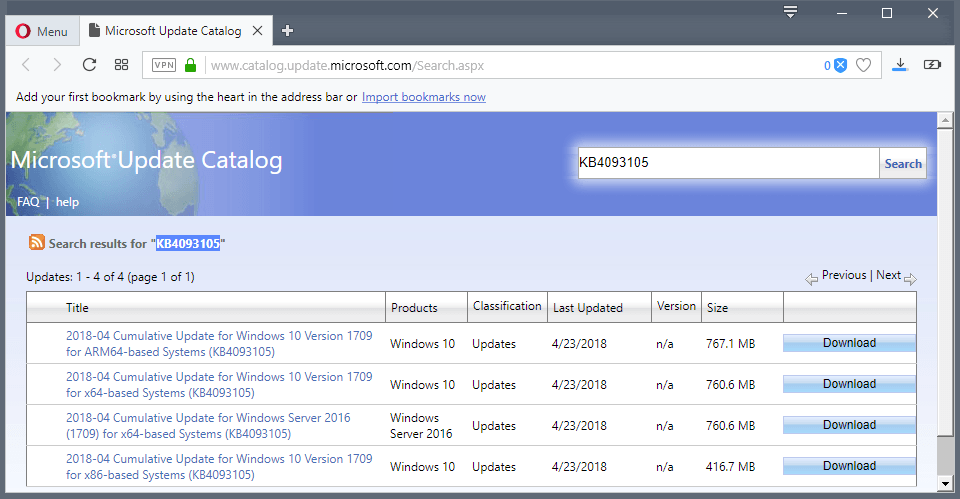Open a new tab with plus icon

pos(287,31)
